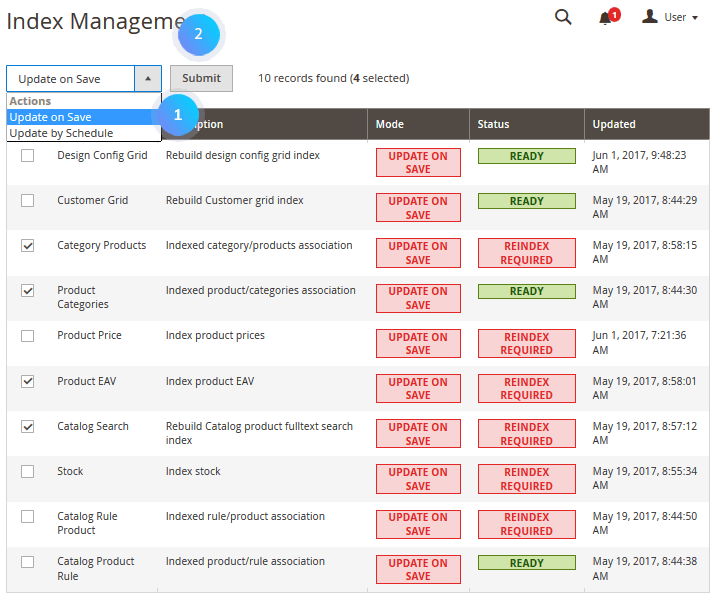The height and width of the screenshot is (601, 718).
Task: Click the User account avatar icon
Action: click(x=649, y=16)
